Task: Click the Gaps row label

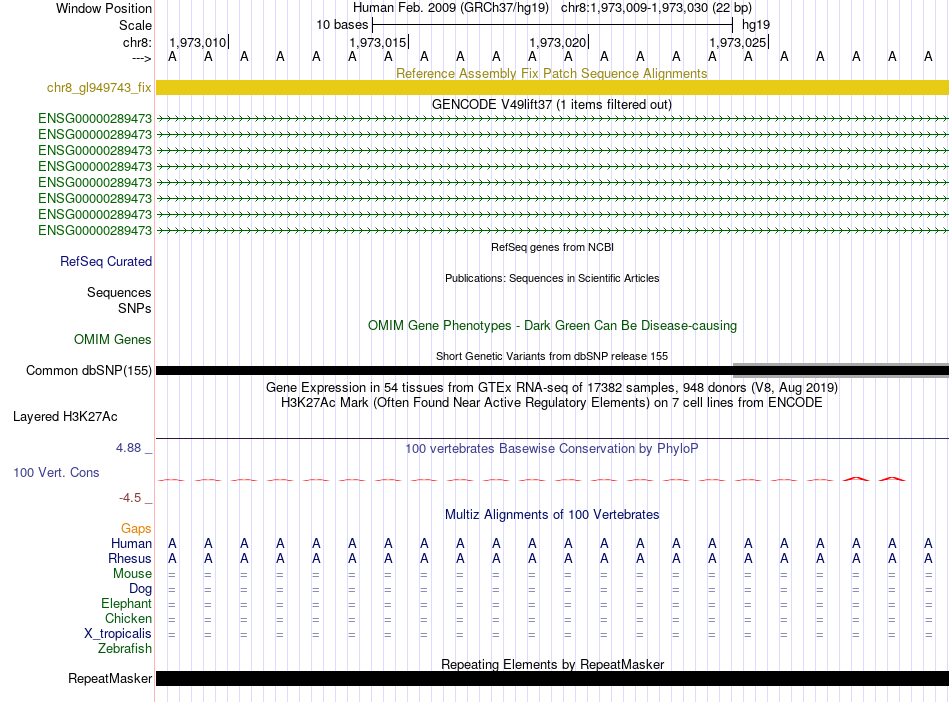Action: pos(136,529)
